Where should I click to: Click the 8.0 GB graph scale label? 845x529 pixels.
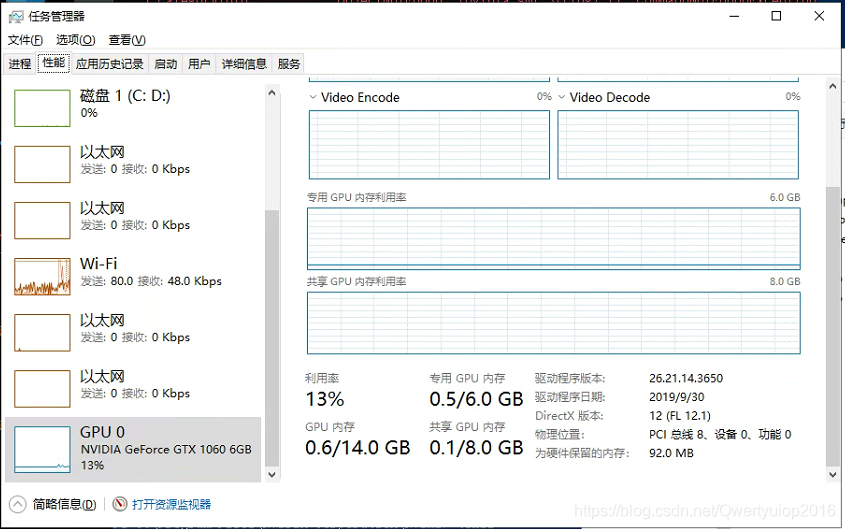coord(785,282)
